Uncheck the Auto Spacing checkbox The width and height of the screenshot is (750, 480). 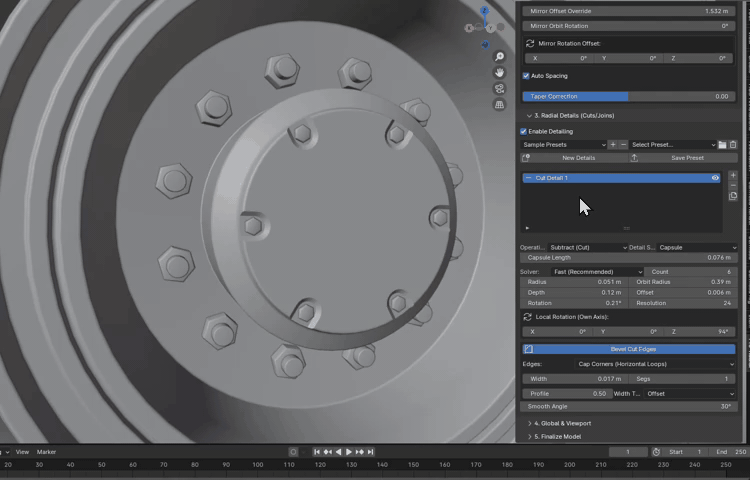point(526,76)
